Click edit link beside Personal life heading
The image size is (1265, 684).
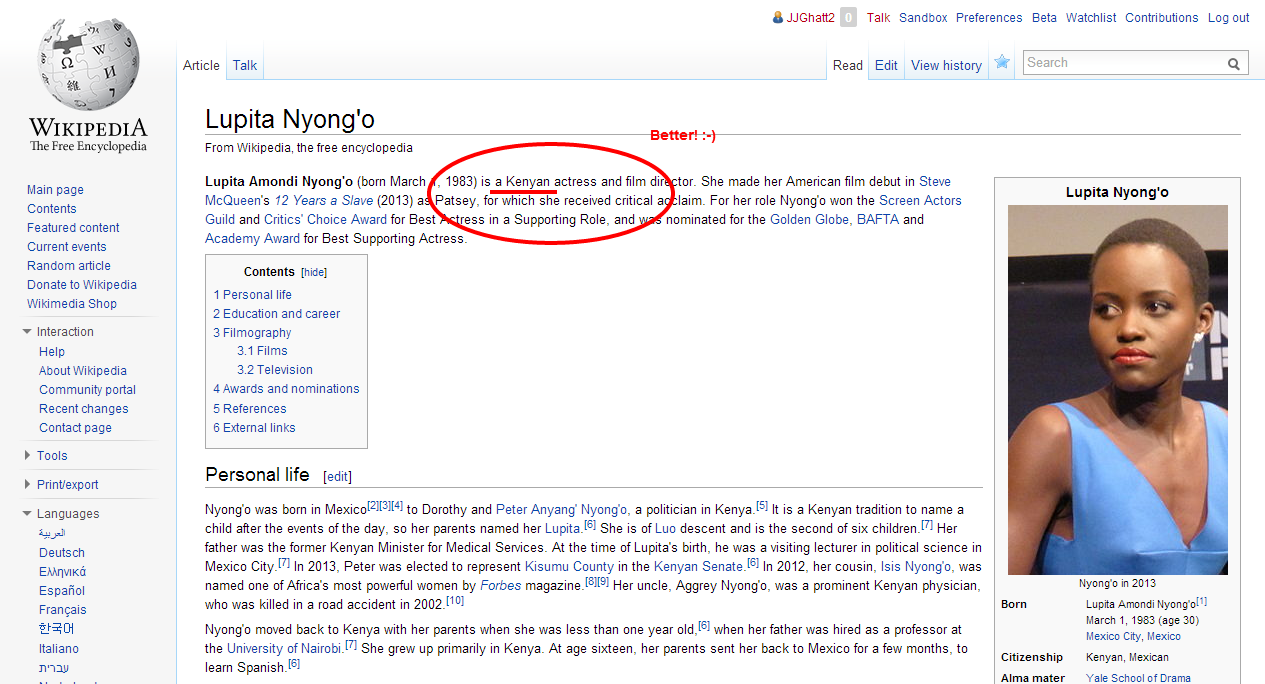pyautogui.click(x=338, y=477)
